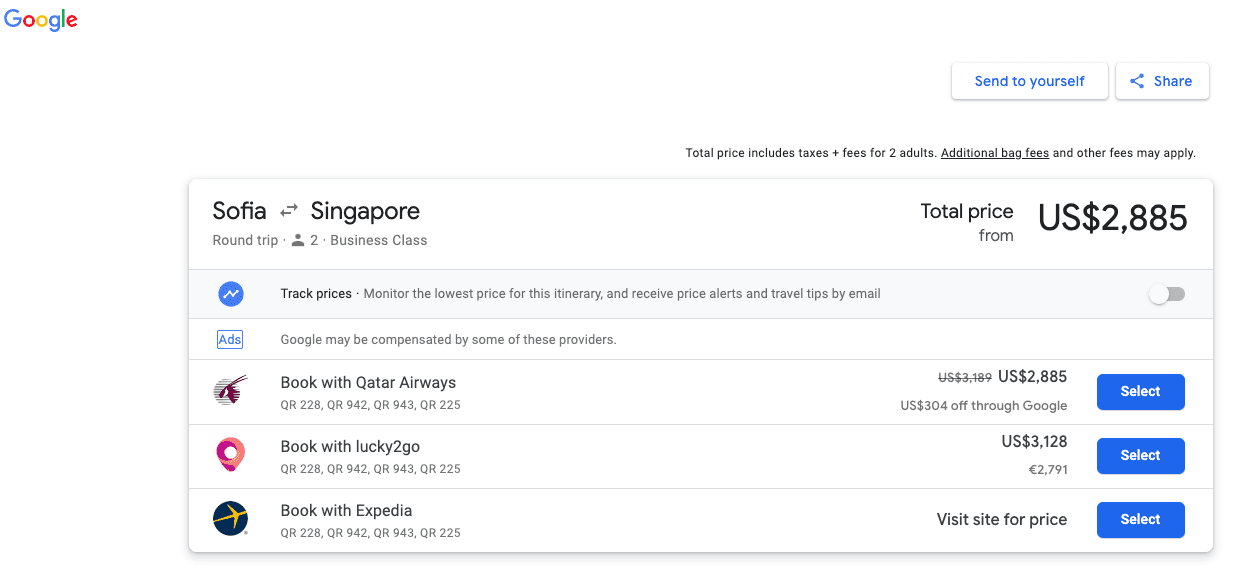Select the Expedia booking option
The height and width of the screenshot is (582, 1257).
pos(1141,520)
